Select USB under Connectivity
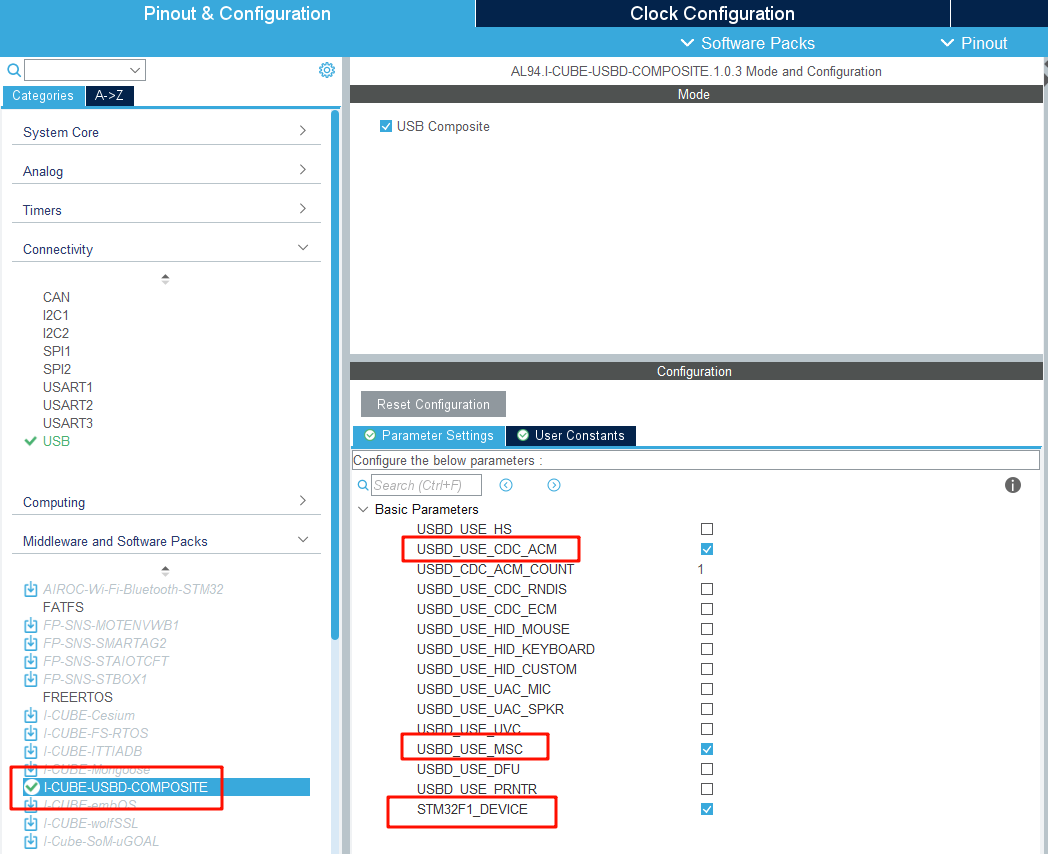Viewport: 1048px width, 854px height. pos(56,441)
